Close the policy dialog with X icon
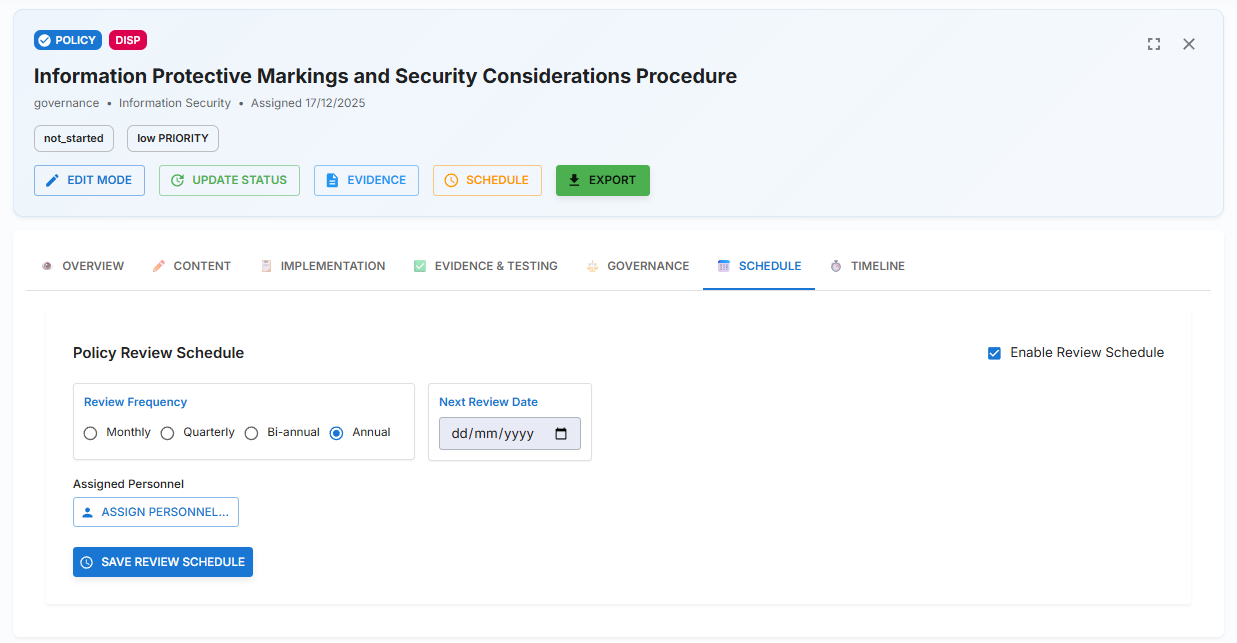The width and height of the screenshot is (1237, 643). tap(1189, 44)
